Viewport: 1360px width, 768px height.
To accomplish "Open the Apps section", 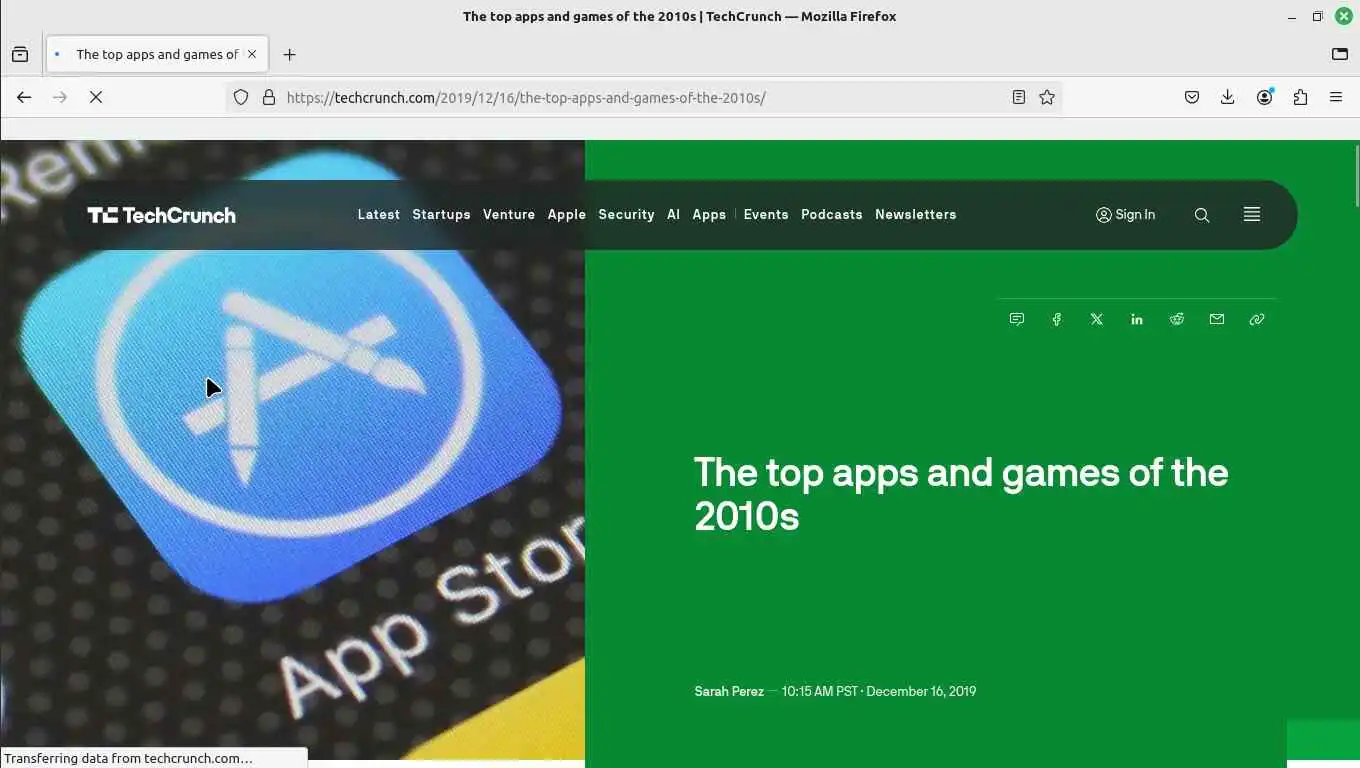I will click(x=709, y=214).
